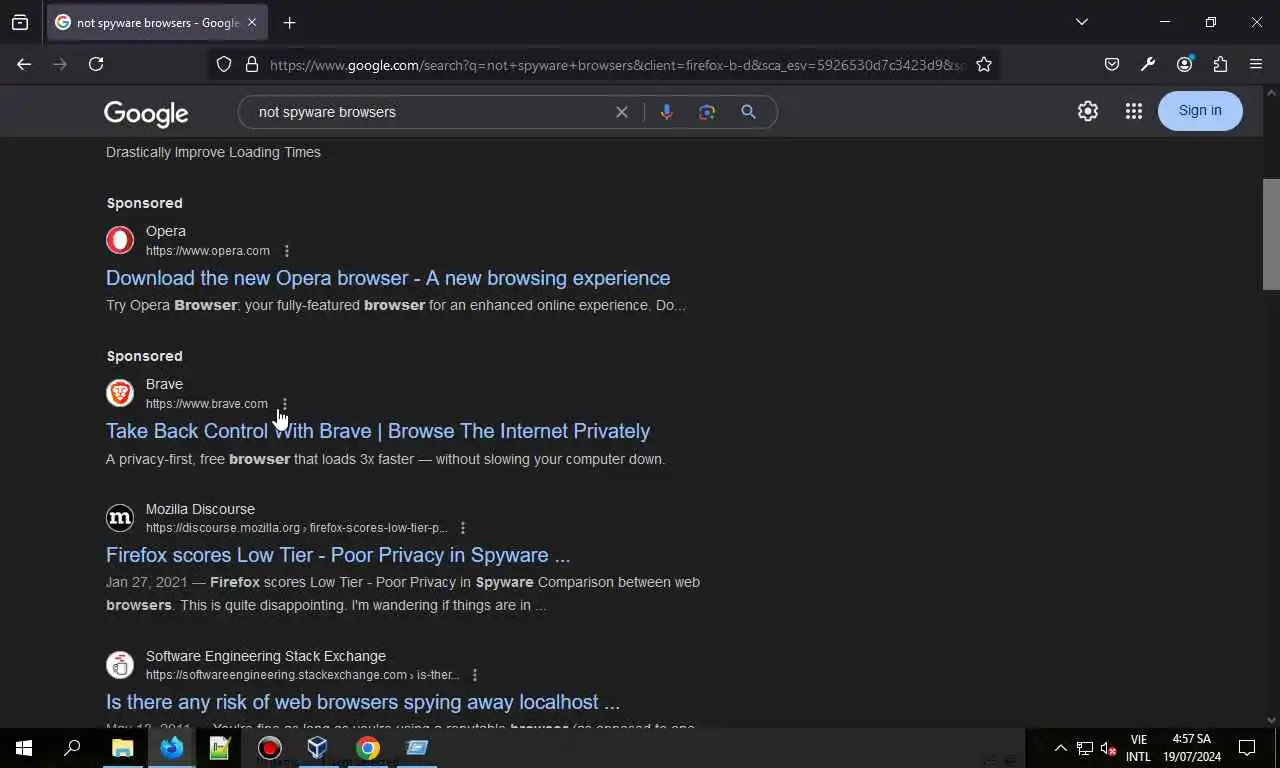Viewport: 1280px width, 768px height.
Task: Open about-this-ad menu for Opera
Action: click(287, 251)
